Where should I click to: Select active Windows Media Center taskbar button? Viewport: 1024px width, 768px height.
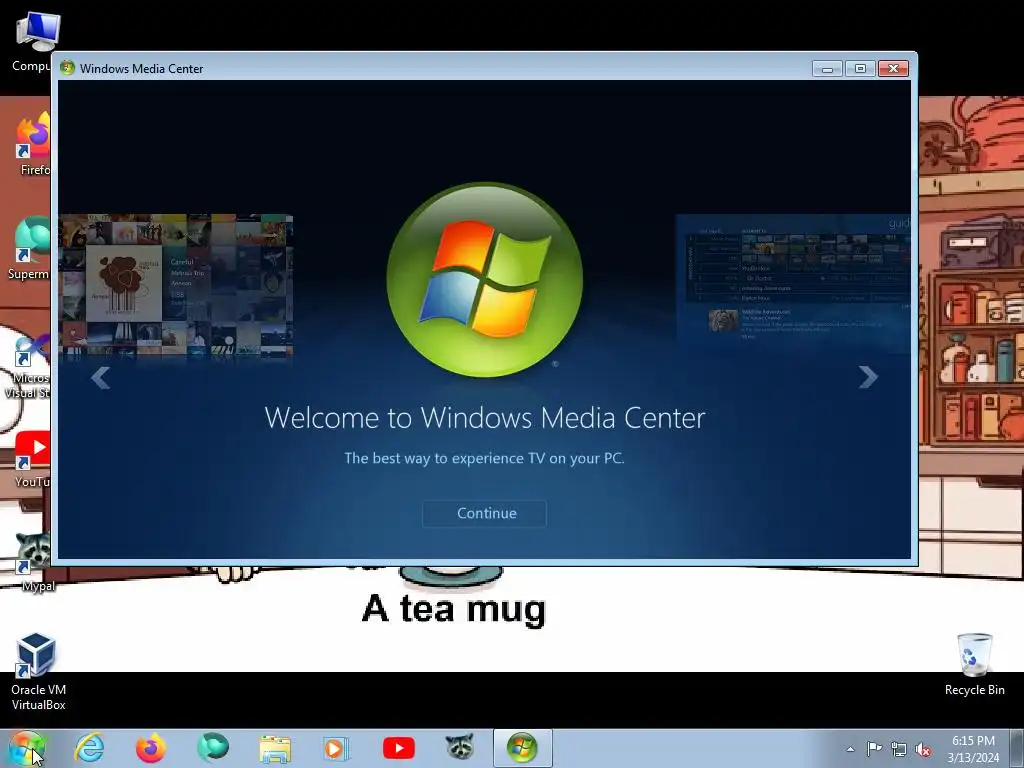tap(522, 748)
